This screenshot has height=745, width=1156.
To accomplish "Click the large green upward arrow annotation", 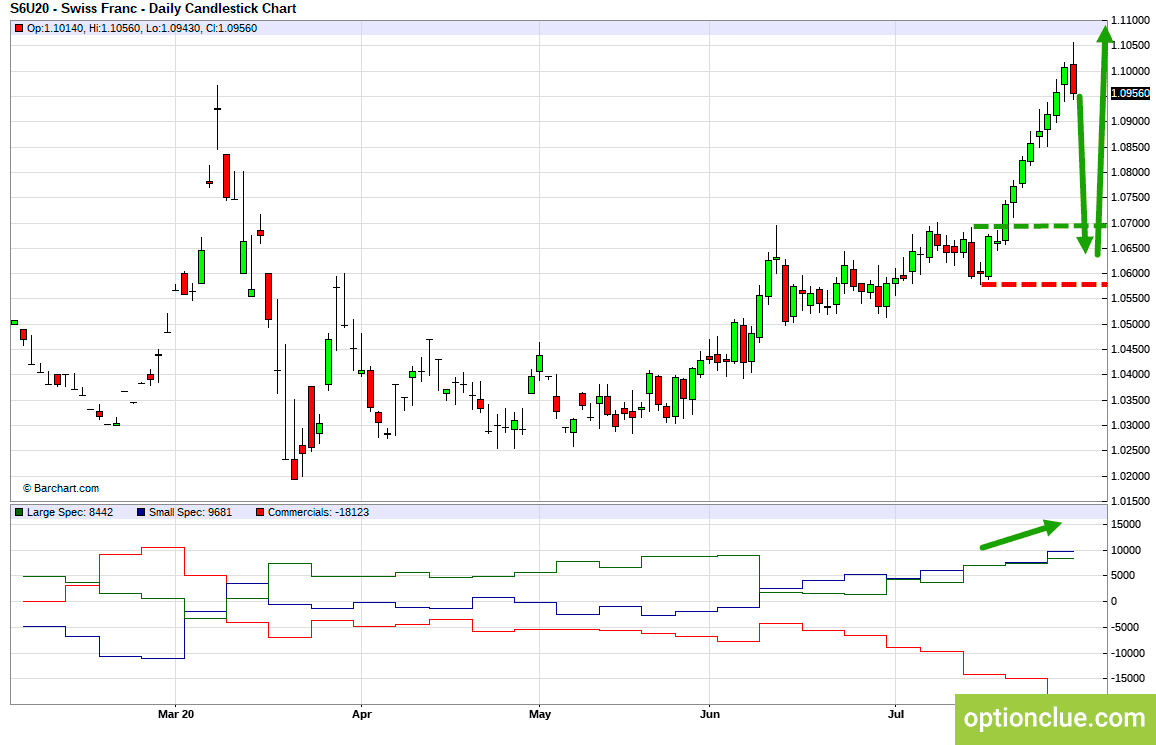I will coord(1101,141).
